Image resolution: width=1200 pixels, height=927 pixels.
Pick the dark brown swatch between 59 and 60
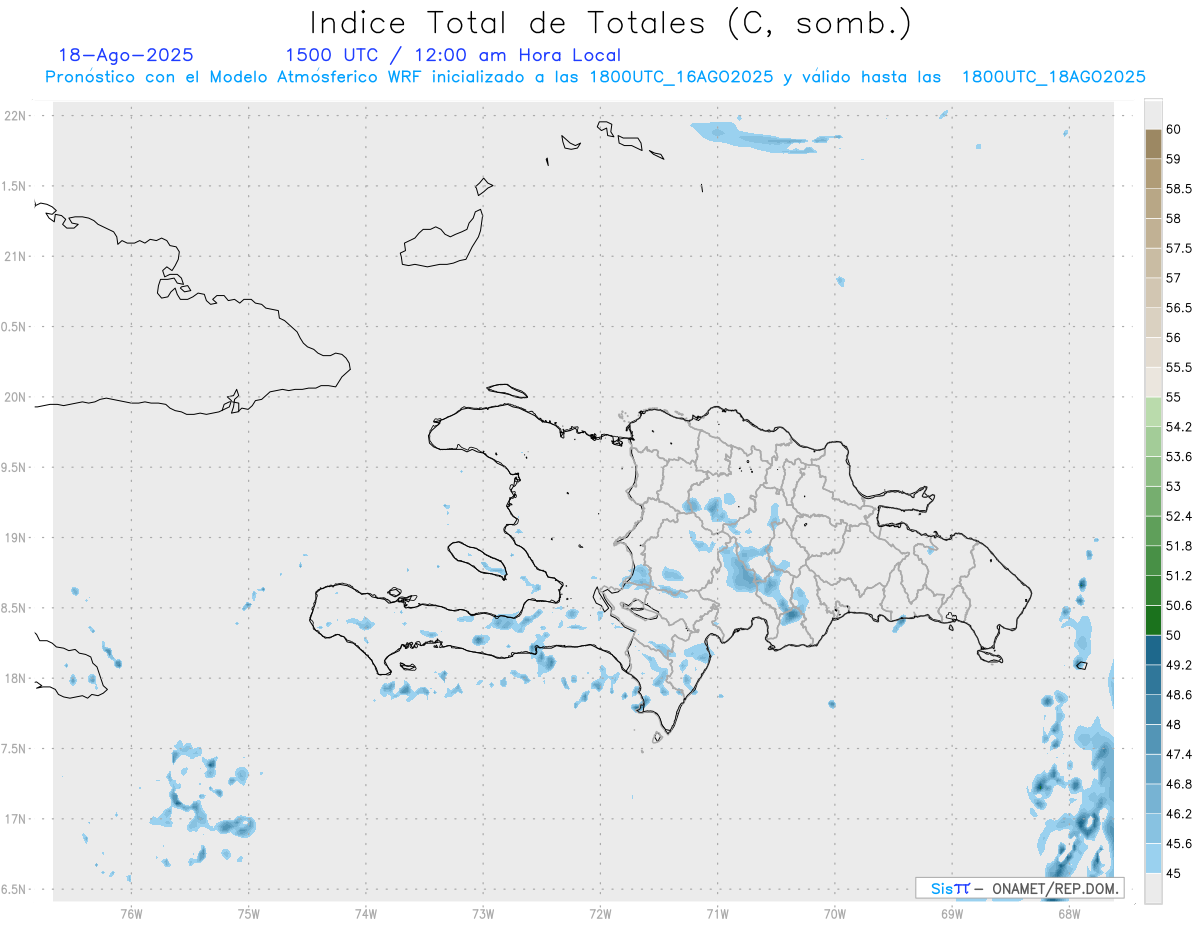pos(1153,144)
